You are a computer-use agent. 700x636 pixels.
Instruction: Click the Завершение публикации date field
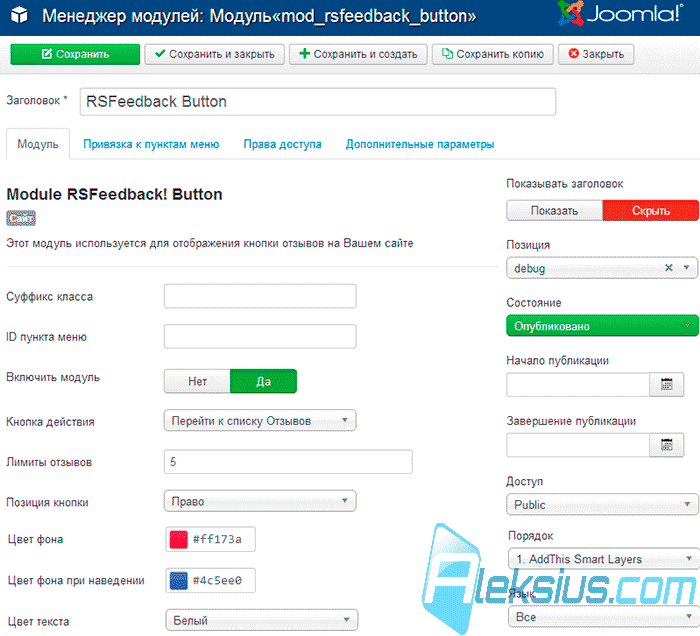(578, 445)
